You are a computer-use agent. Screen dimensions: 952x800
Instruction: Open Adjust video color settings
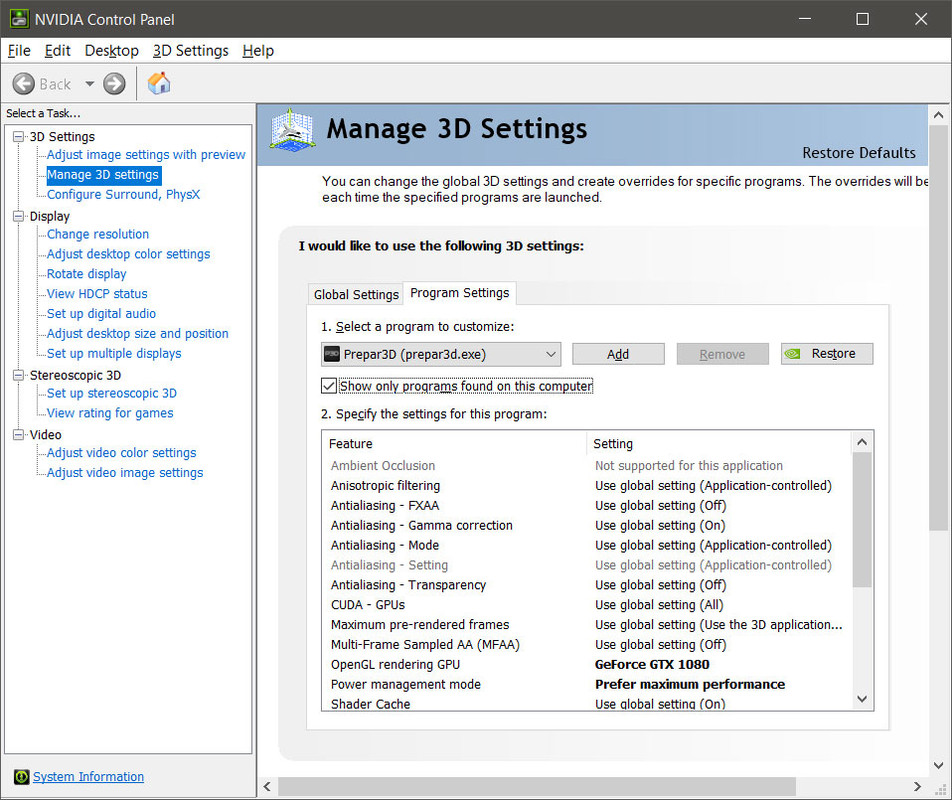tap(121, 453)
